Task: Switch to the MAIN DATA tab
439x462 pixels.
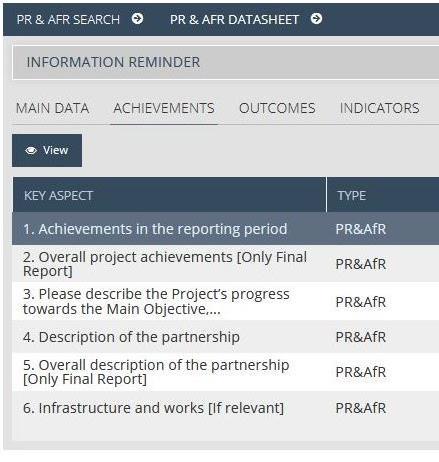Action: pos(53,108)
